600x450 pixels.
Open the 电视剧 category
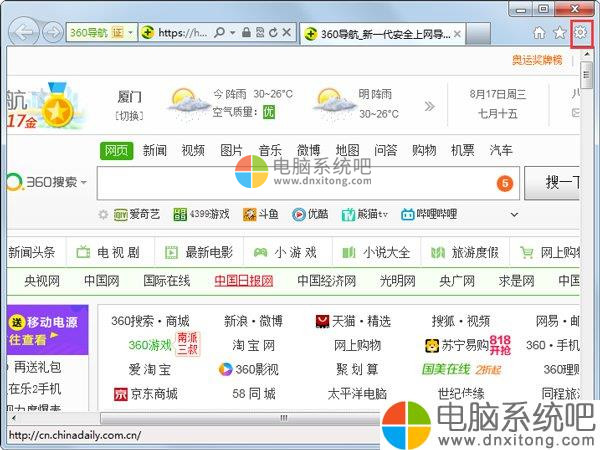tap(108, 252)
